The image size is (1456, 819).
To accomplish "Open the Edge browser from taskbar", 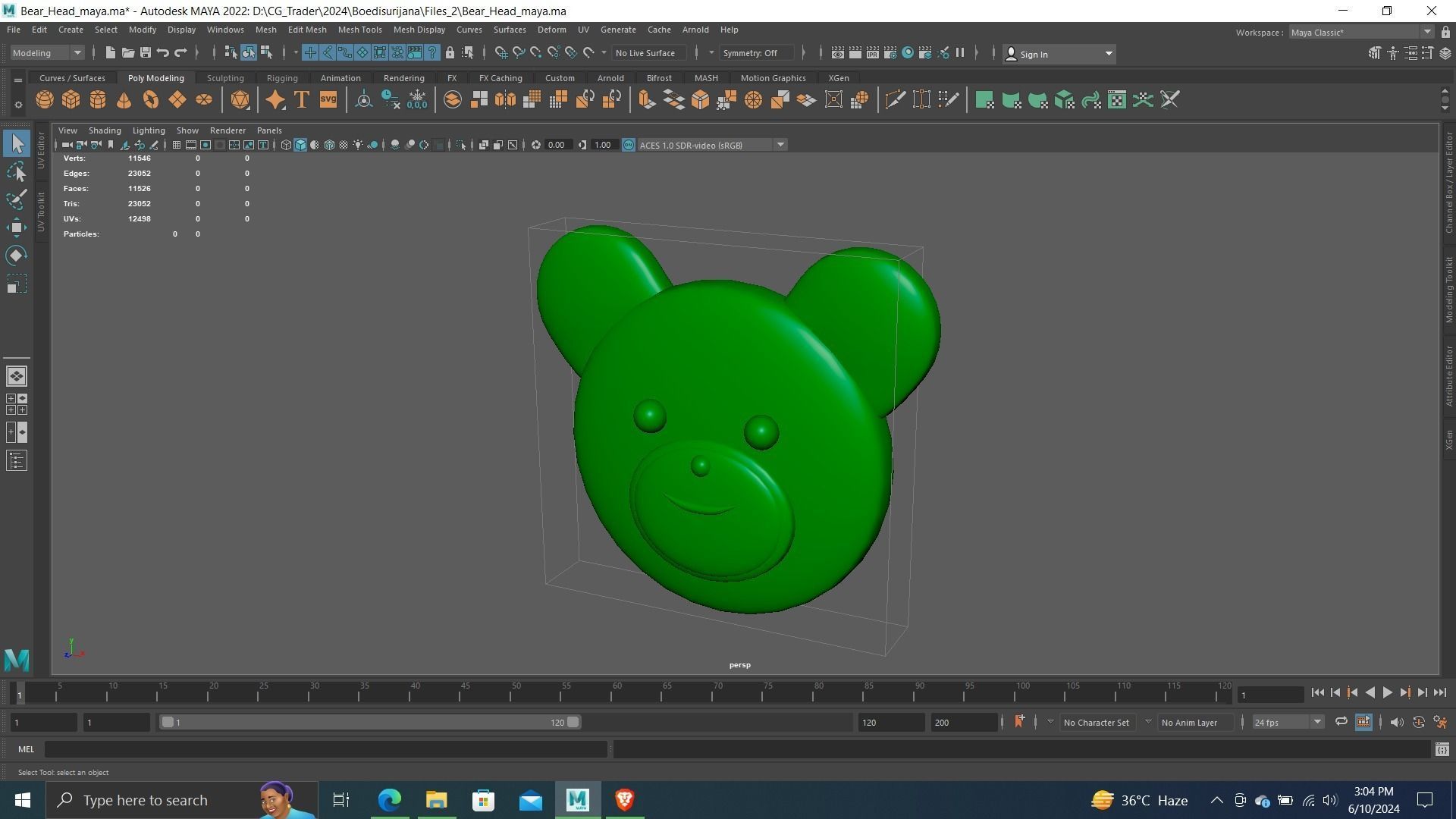I will (x=390, y=800).
